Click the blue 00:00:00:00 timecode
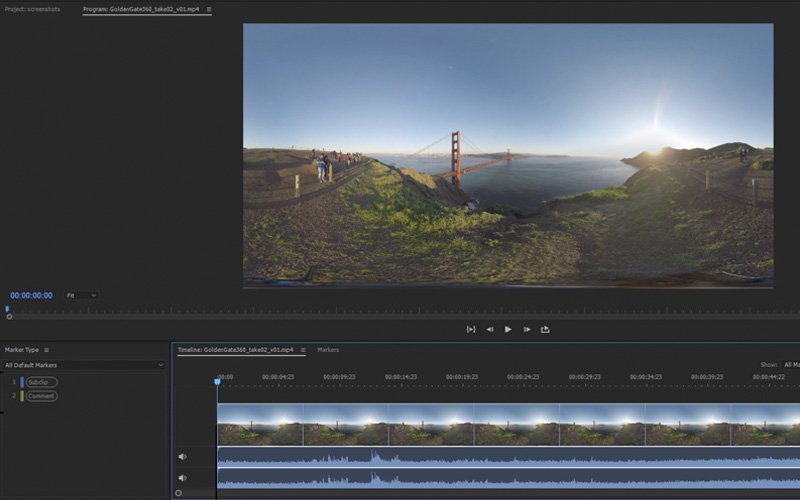 click(x=31, y=296)
